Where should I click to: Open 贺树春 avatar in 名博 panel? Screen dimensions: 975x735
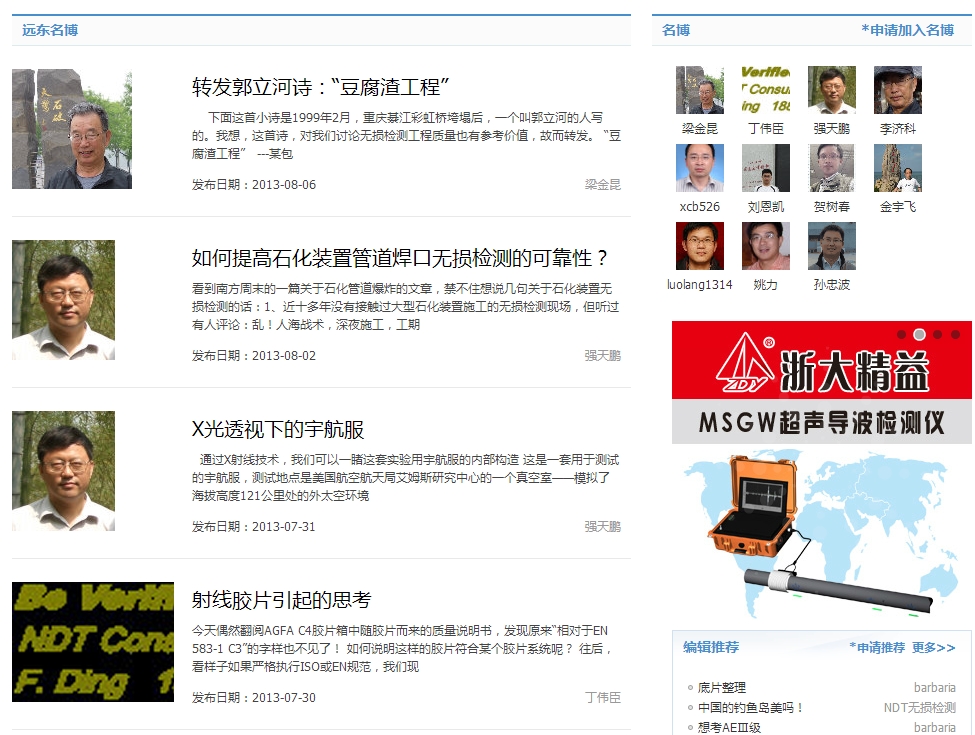coord(831,168)
